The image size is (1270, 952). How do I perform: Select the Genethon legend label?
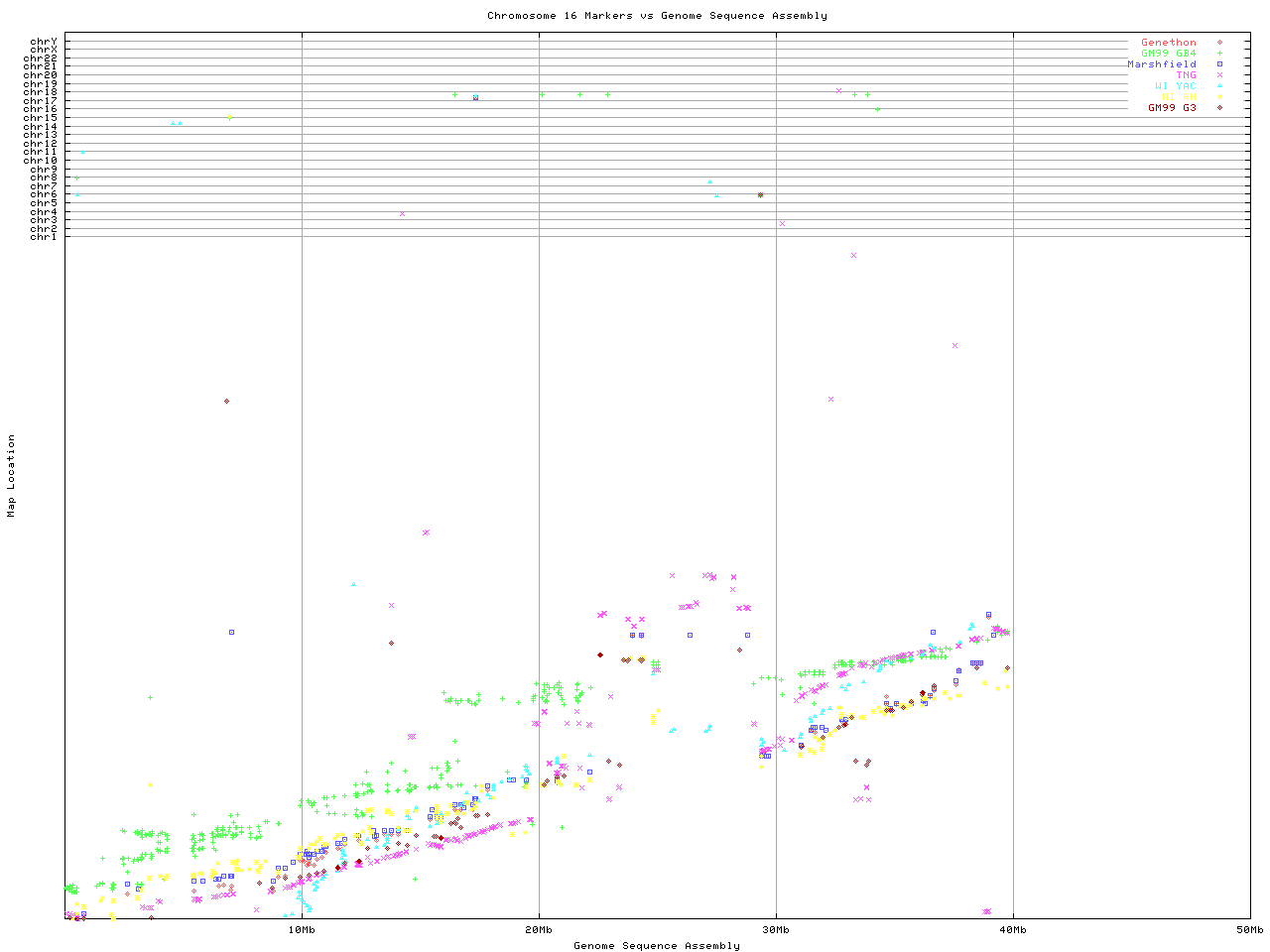point(1168,43)
